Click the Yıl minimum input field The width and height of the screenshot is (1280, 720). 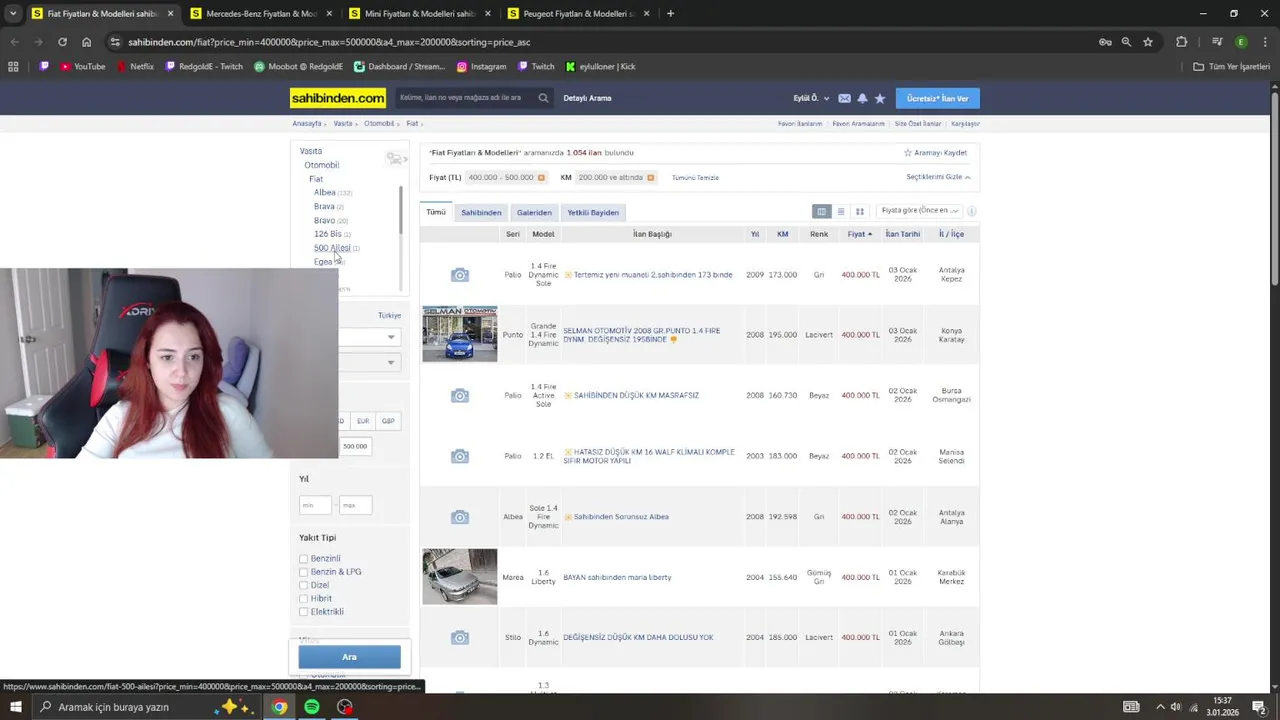[315, 505]
